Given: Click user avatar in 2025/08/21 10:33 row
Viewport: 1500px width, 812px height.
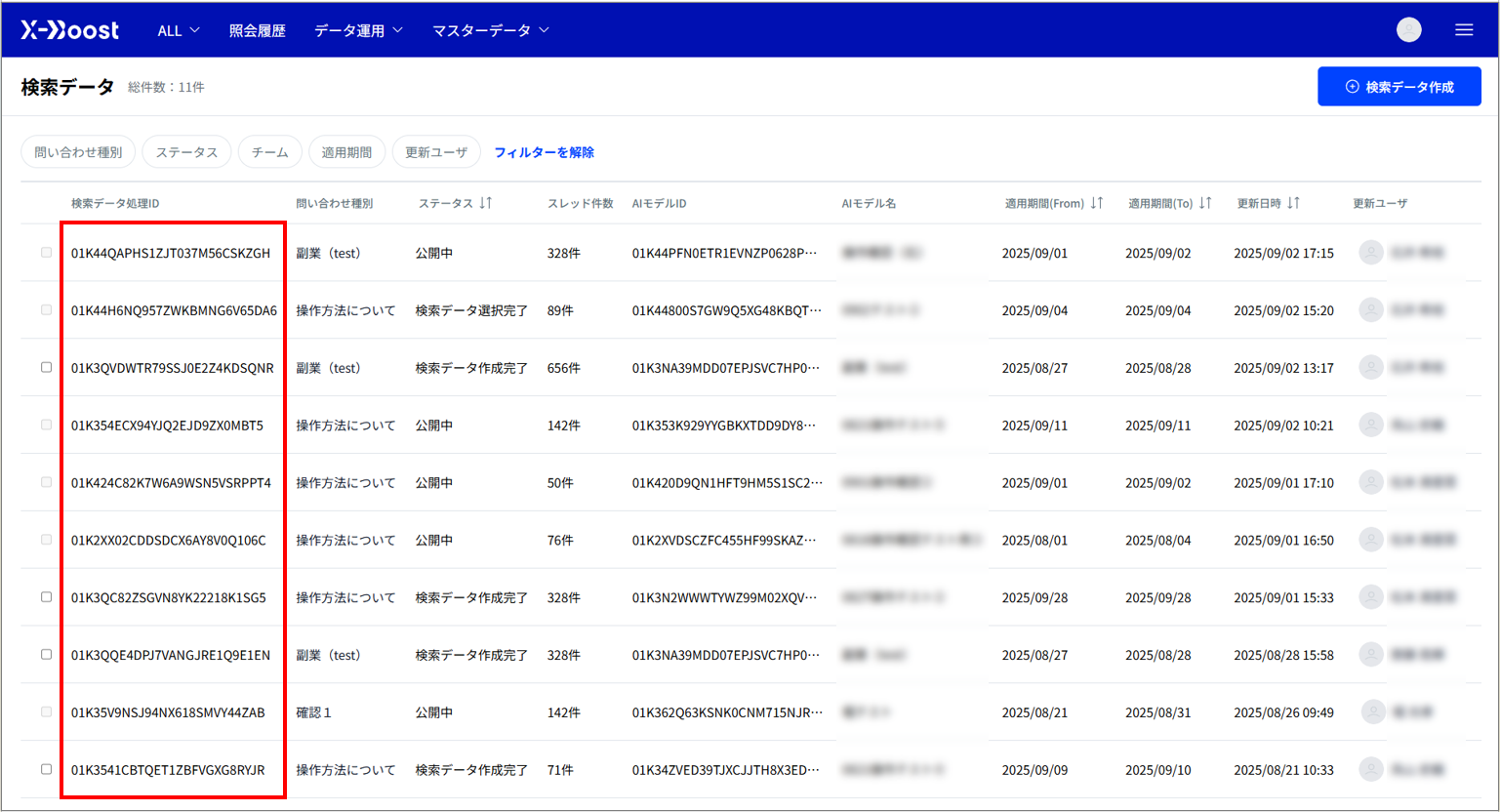Looking at the screenshot, I should (x=1371, y=770).
